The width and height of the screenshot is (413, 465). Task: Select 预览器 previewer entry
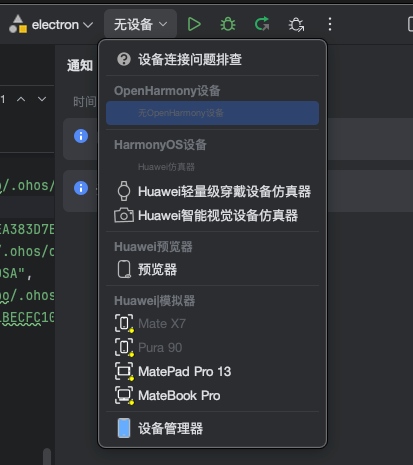pyautogui.click(x=212, y=269)
